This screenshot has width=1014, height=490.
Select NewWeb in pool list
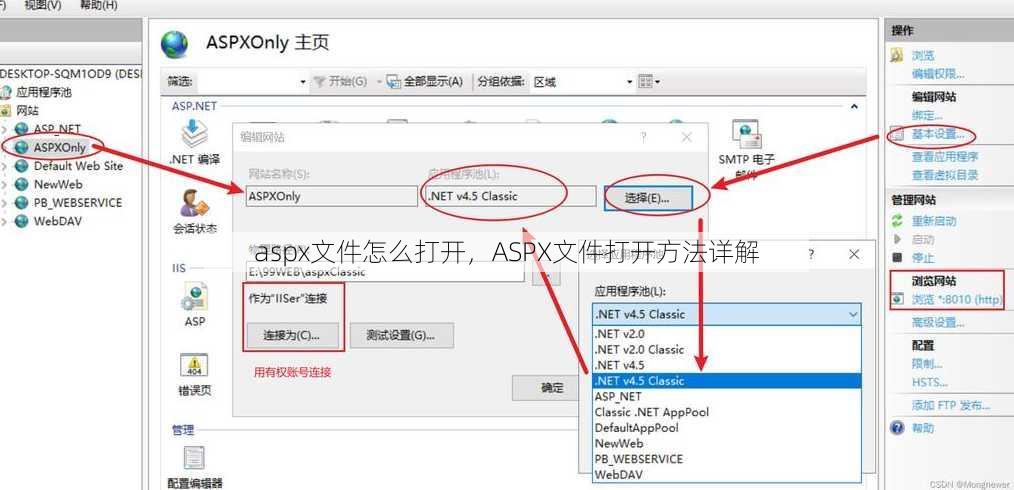727,443
